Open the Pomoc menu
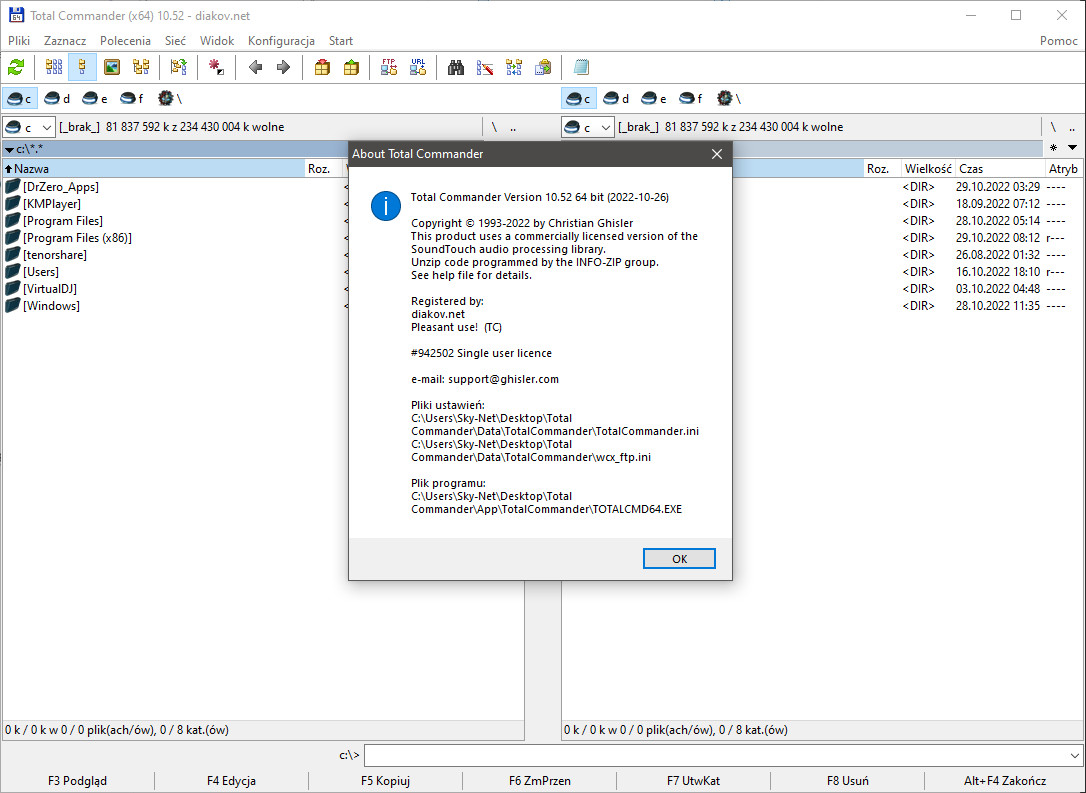1086x793 pixels. (x=1058, y=41)
